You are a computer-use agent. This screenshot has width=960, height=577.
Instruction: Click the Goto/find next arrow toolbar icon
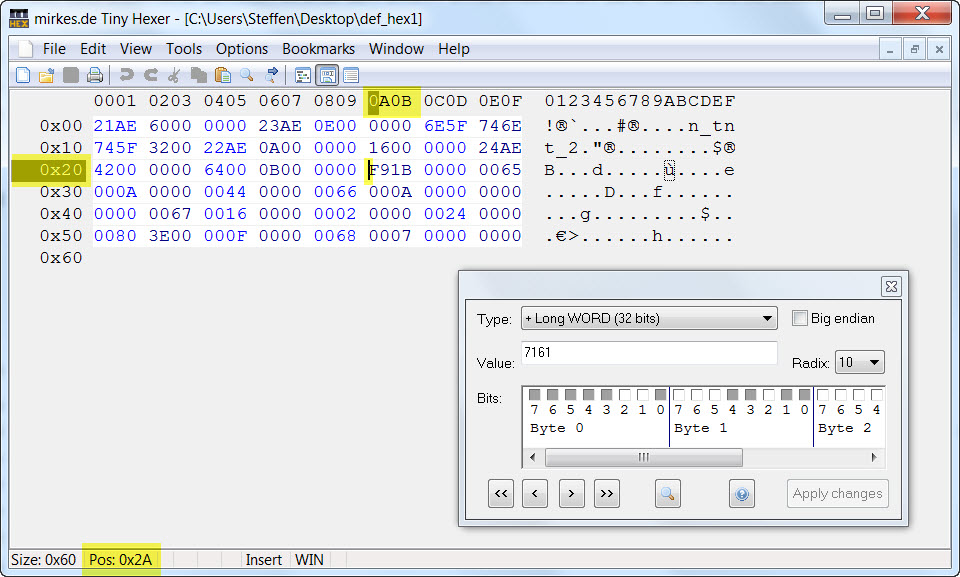(x=270, y=75)
